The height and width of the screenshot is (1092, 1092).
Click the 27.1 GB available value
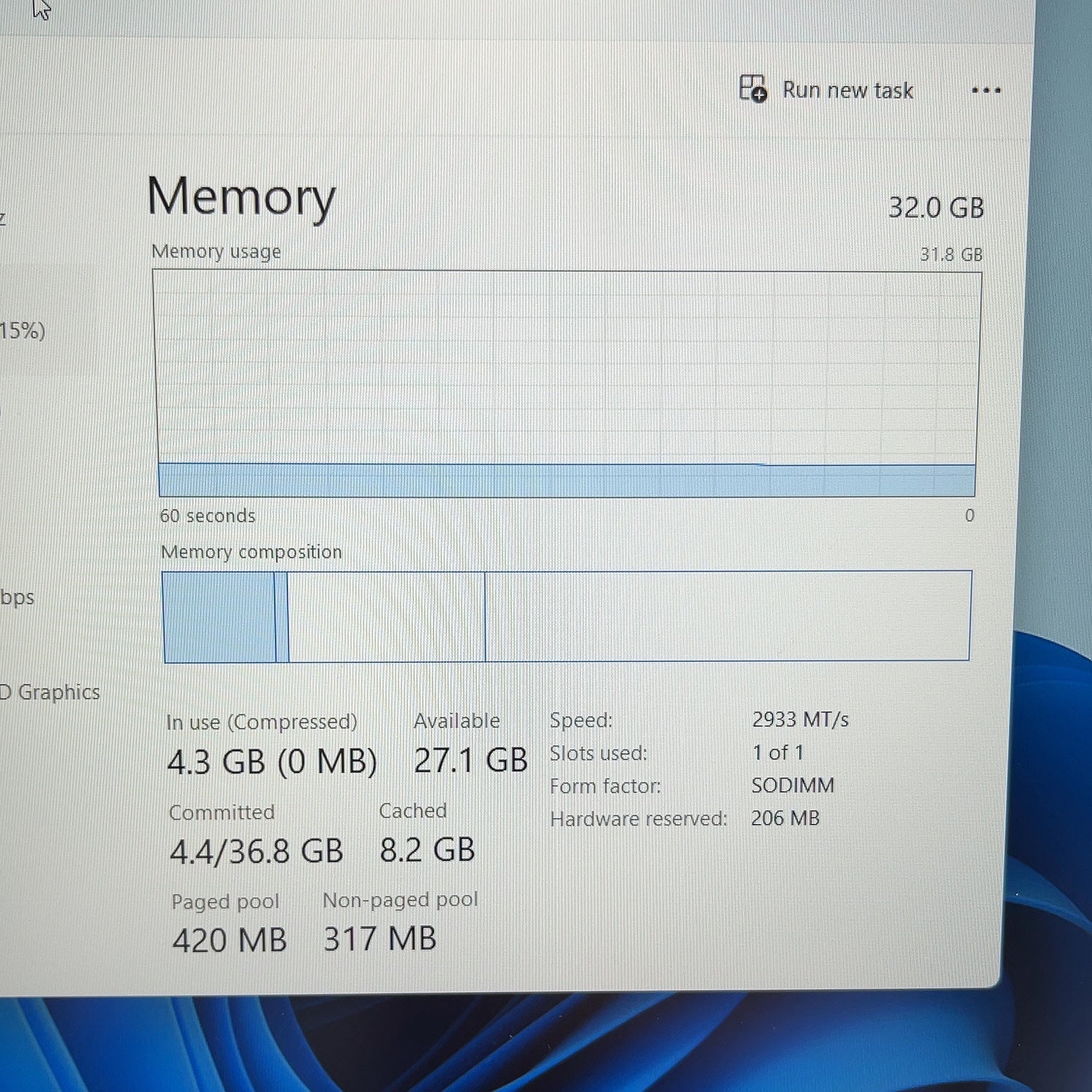pos(470,761)
